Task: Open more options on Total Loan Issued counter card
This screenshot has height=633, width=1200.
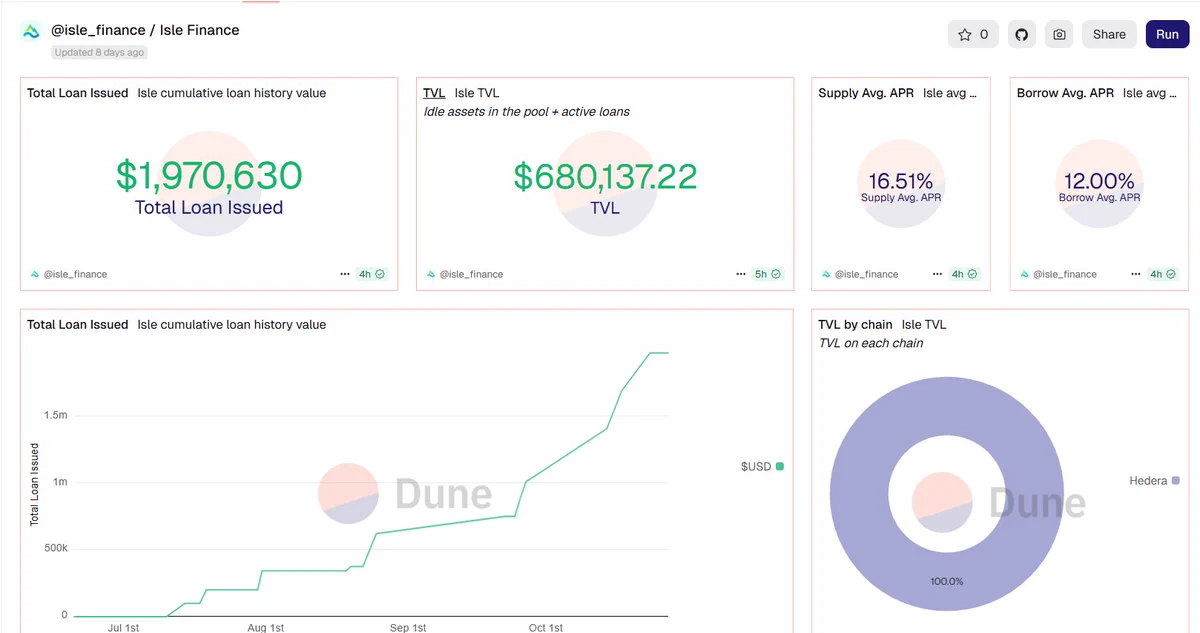Action: click(345, 273)
